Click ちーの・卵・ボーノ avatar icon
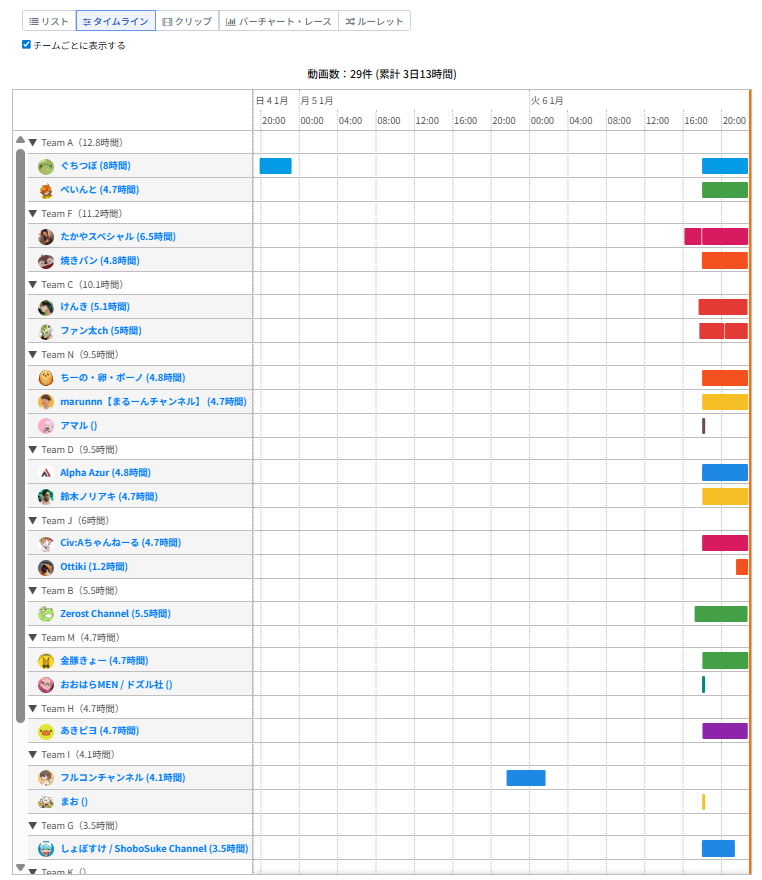The height and width of the screenshot is (880, 762). click(x=46, y=378)
